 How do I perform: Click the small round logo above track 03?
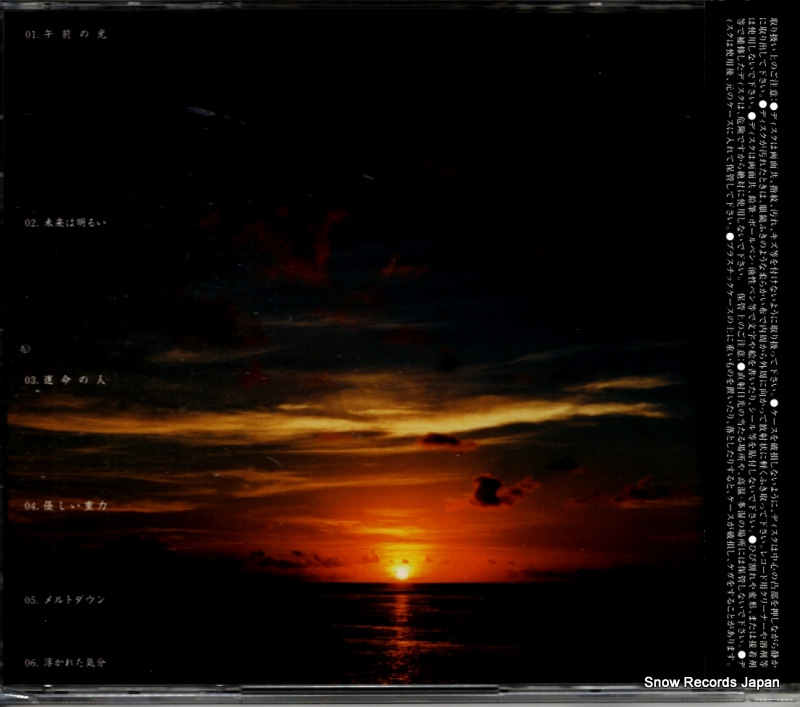[x=26, y=349]
